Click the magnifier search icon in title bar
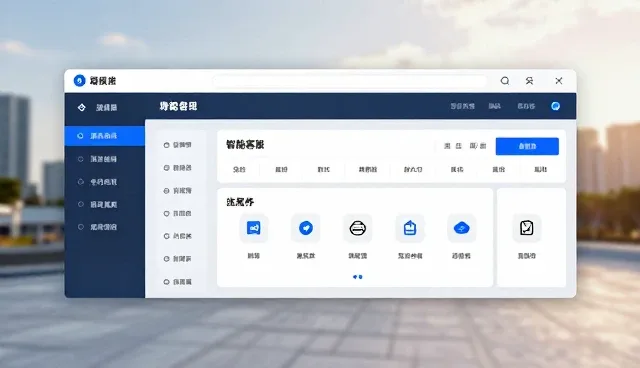640x368 pixels. coord(505,81)
